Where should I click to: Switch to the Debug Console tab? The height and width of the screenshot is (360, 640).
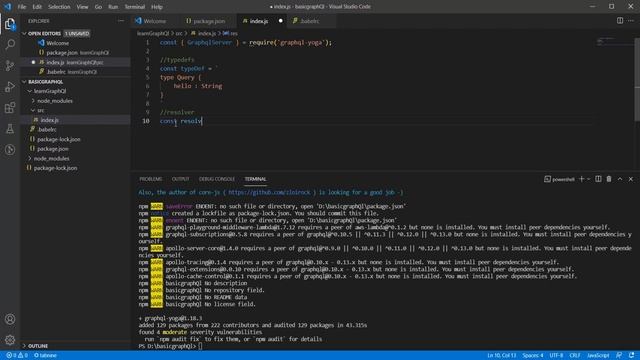click(x=217, y=179)
